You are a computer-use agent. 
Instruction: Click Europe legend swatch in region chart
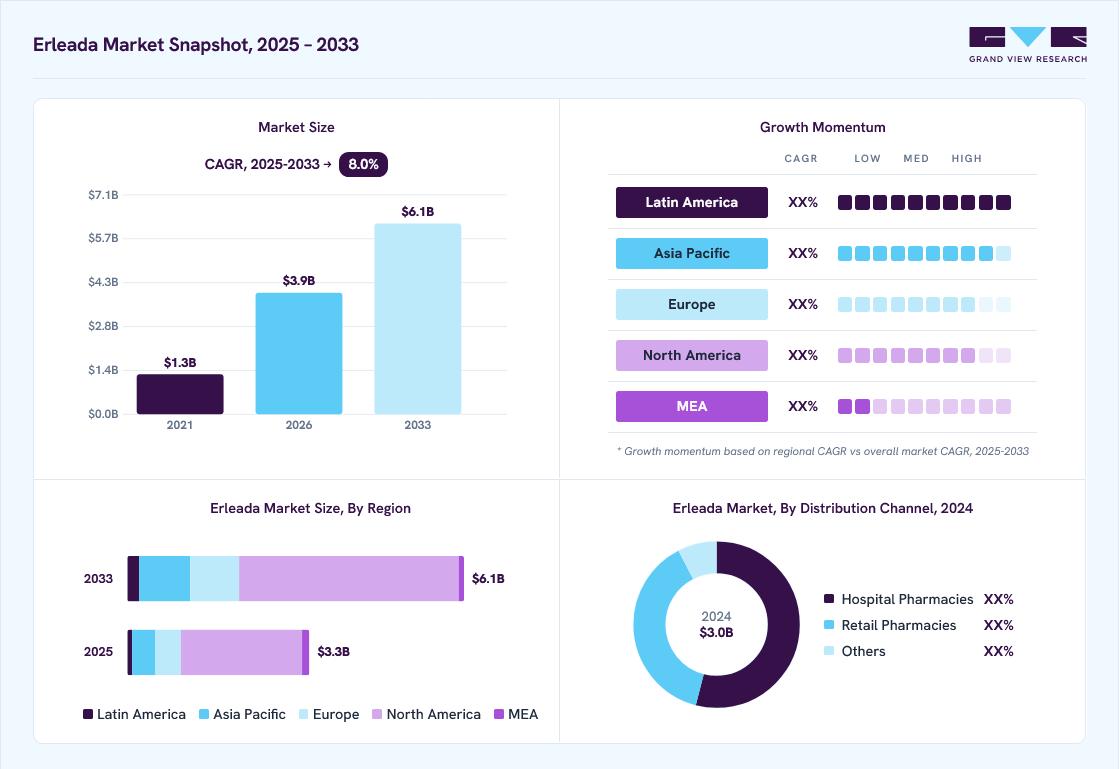(304, 714)
